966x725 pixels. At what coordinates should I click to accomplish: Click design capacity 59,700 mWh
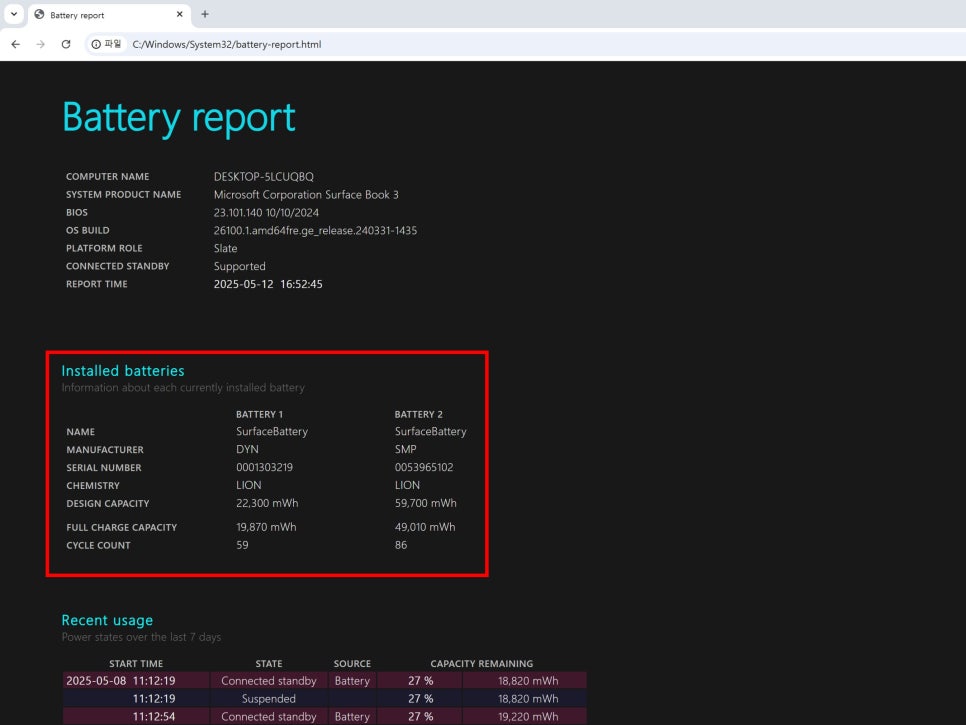pos(426,503)
